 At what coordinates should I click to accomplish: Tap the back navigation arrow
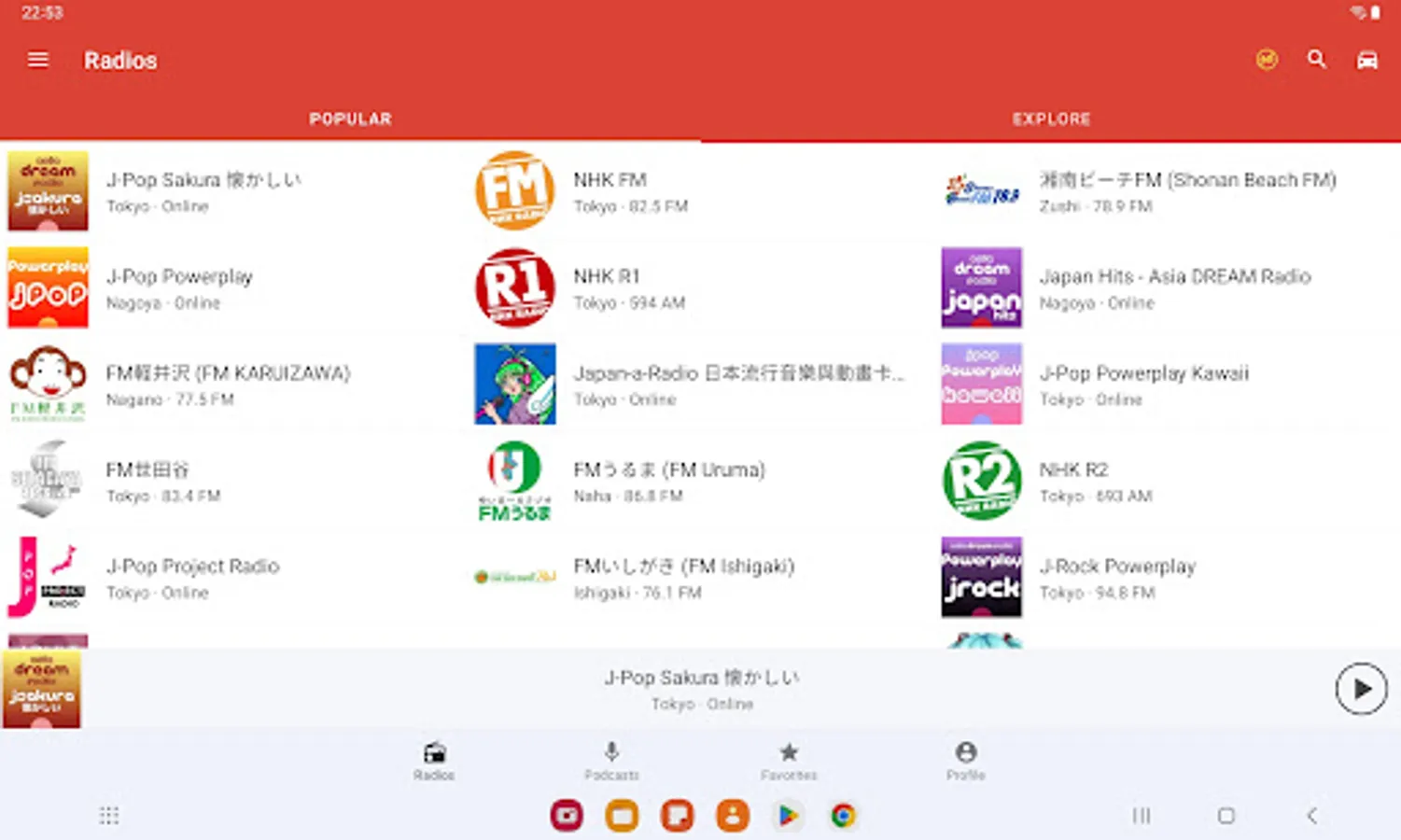tap(1311, 816)
